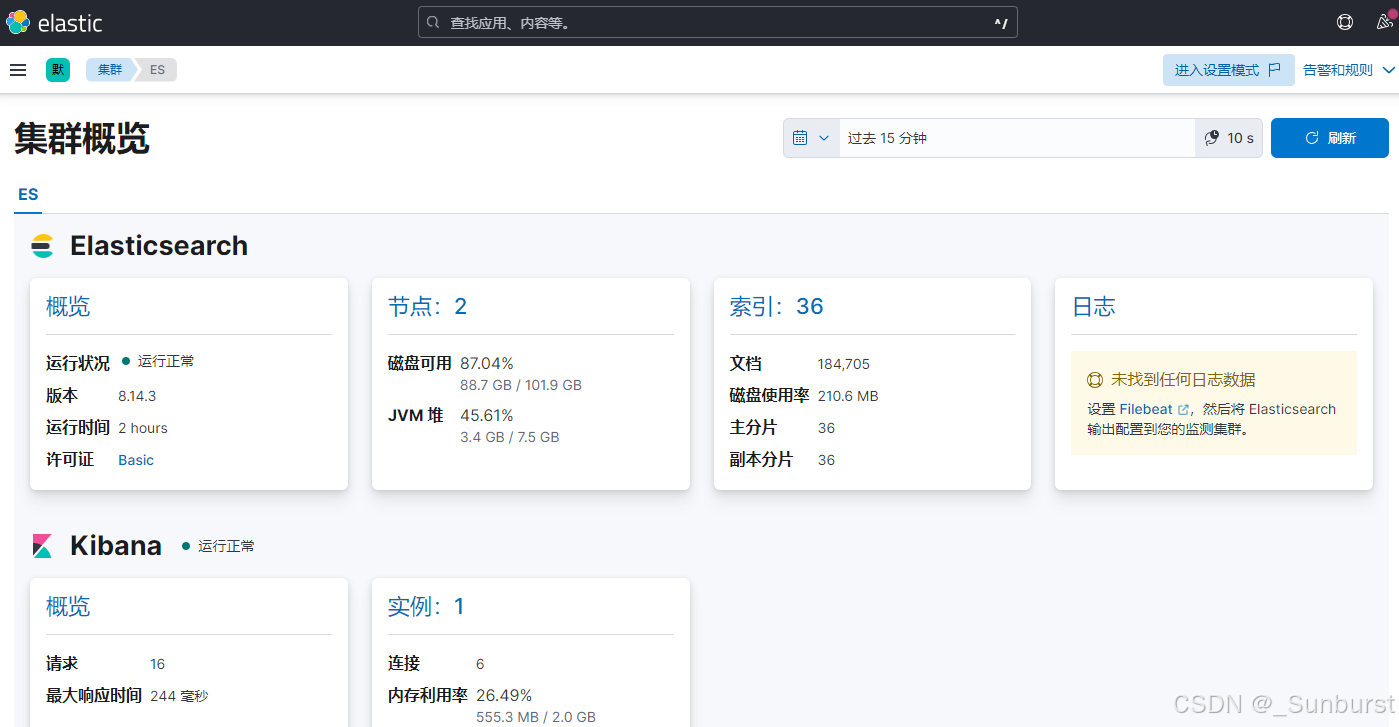This screenshot has height=727, width=1399.
Task: Click the 运行时间 2 hours value
Action: tap(143, 428)
